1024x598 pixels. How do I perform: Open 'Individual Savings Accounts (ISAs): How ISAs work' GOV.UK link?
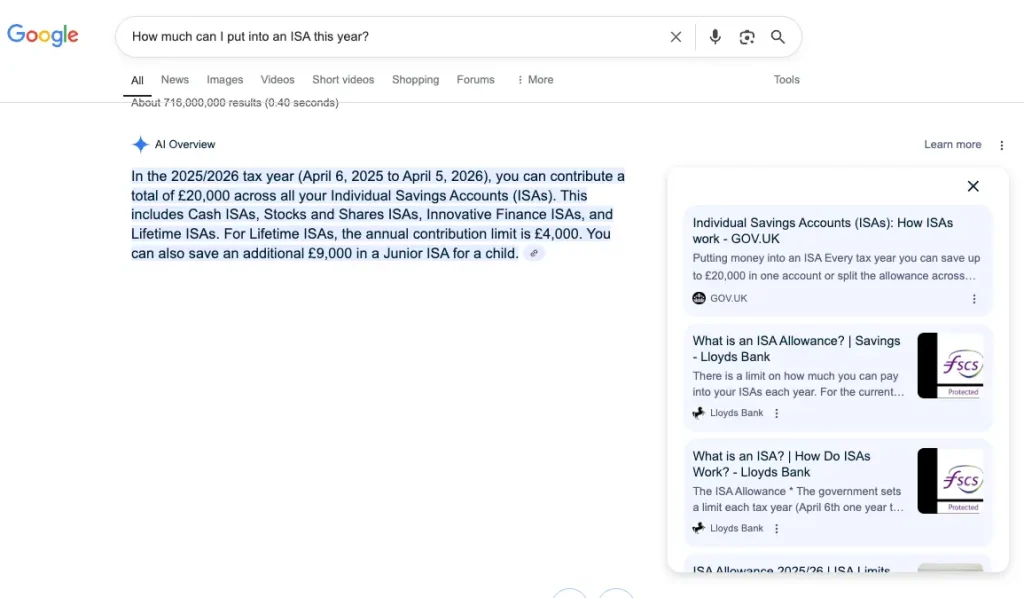tap(822, 230)
